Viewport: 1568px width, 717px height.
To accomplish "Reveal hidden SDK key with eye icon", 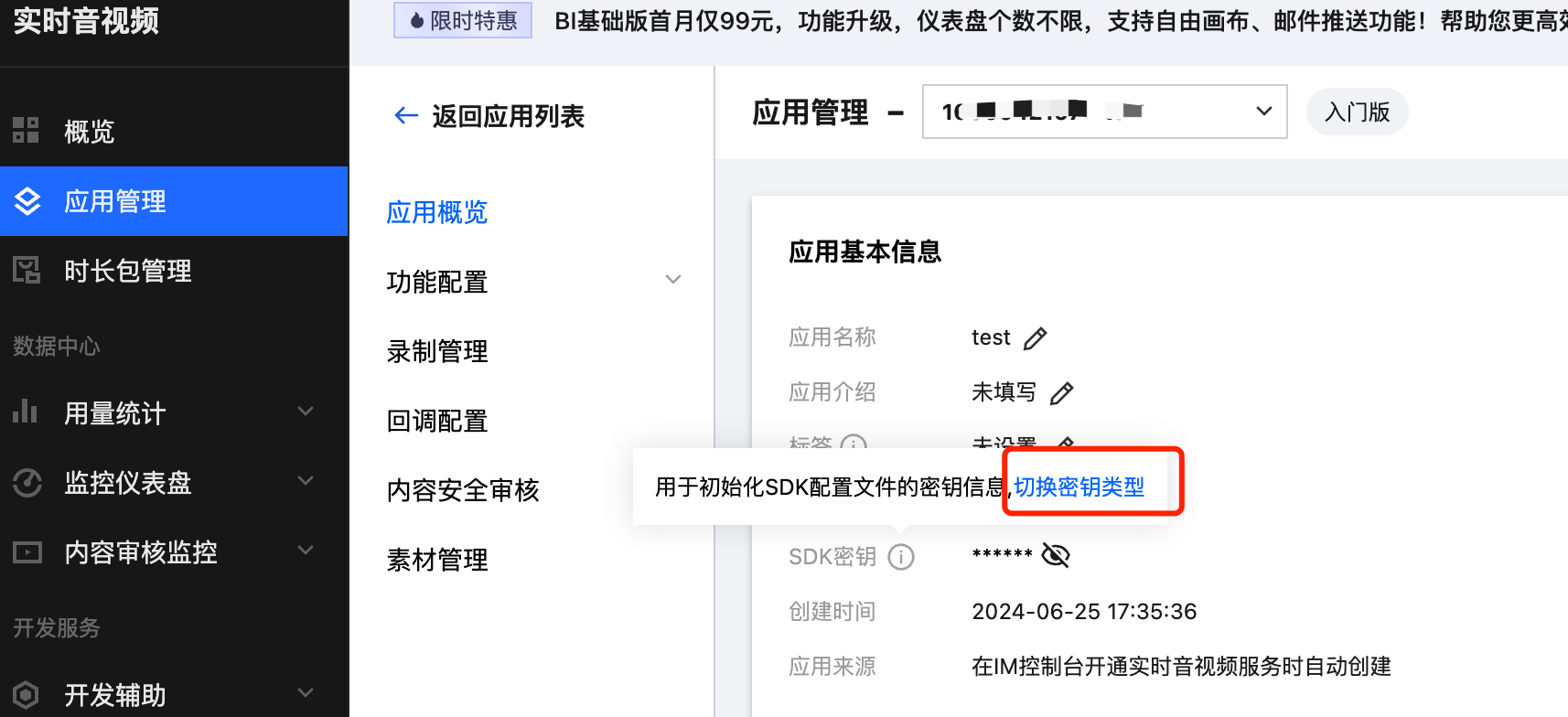I will point(1056,555).
